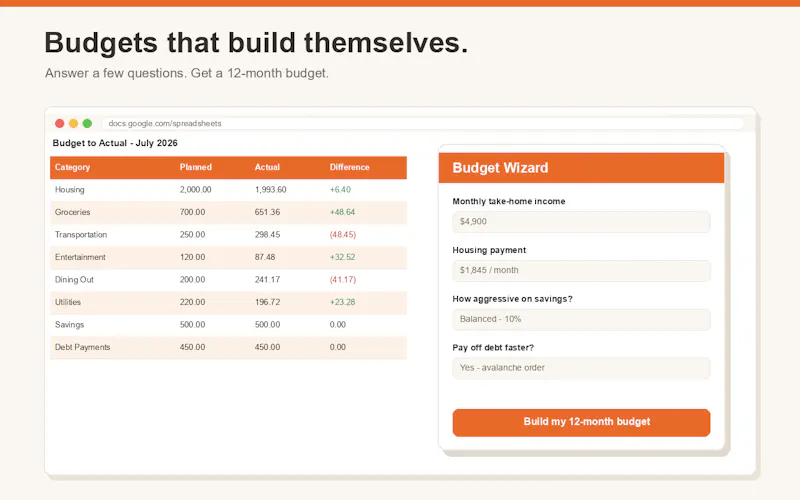Click the Utilities planned value 220.00
The height and width of the screenshot is (500, 800).
point(192,302)
